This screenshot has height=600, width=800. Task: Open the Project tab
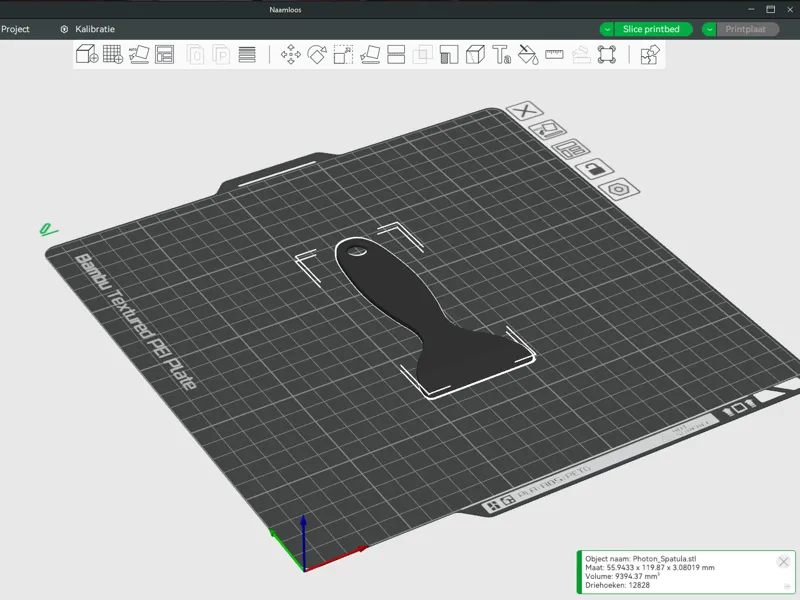click(15, 29)
